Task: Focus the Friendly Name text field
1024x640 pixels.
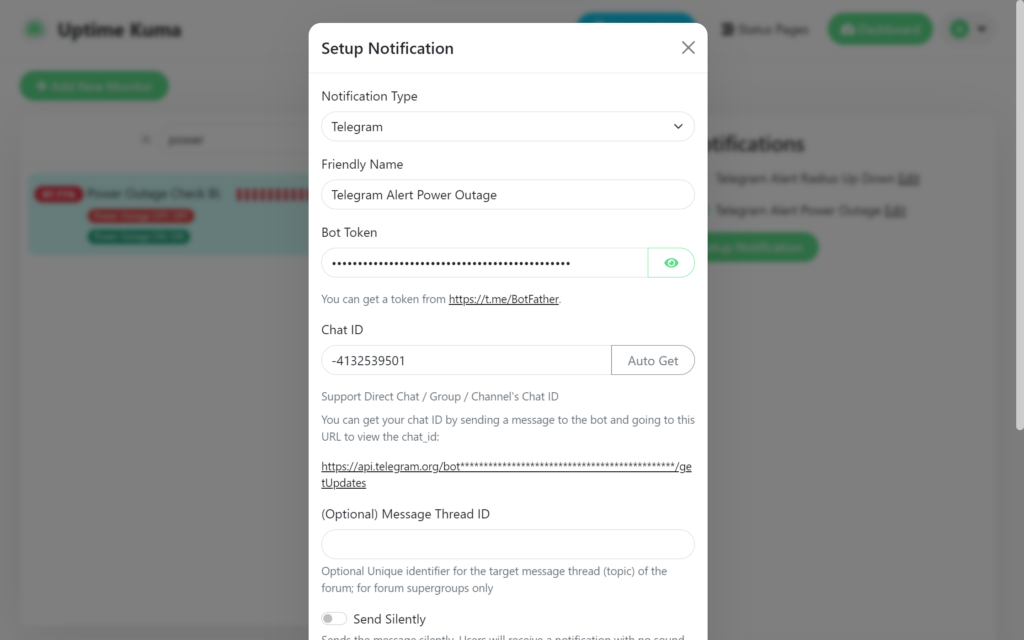Action: point(508,195)
